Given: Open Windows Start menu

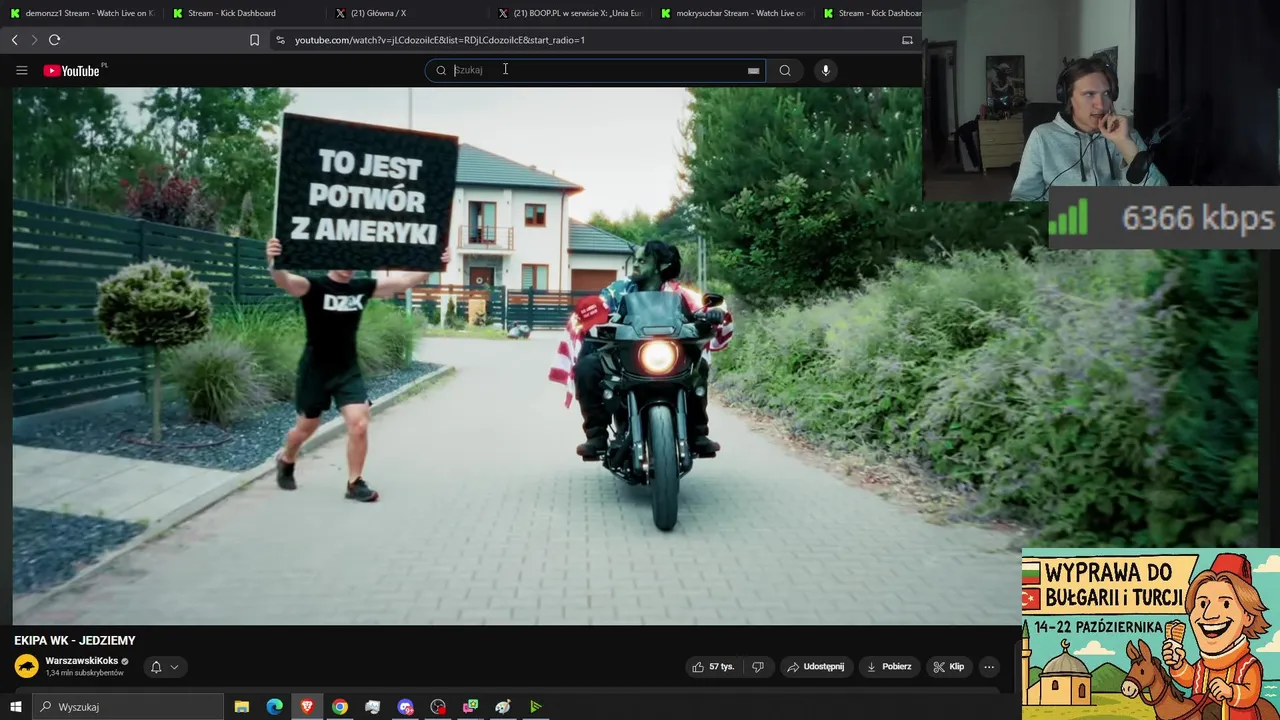Looking at the screenshot, I should (x=15, y=707).
